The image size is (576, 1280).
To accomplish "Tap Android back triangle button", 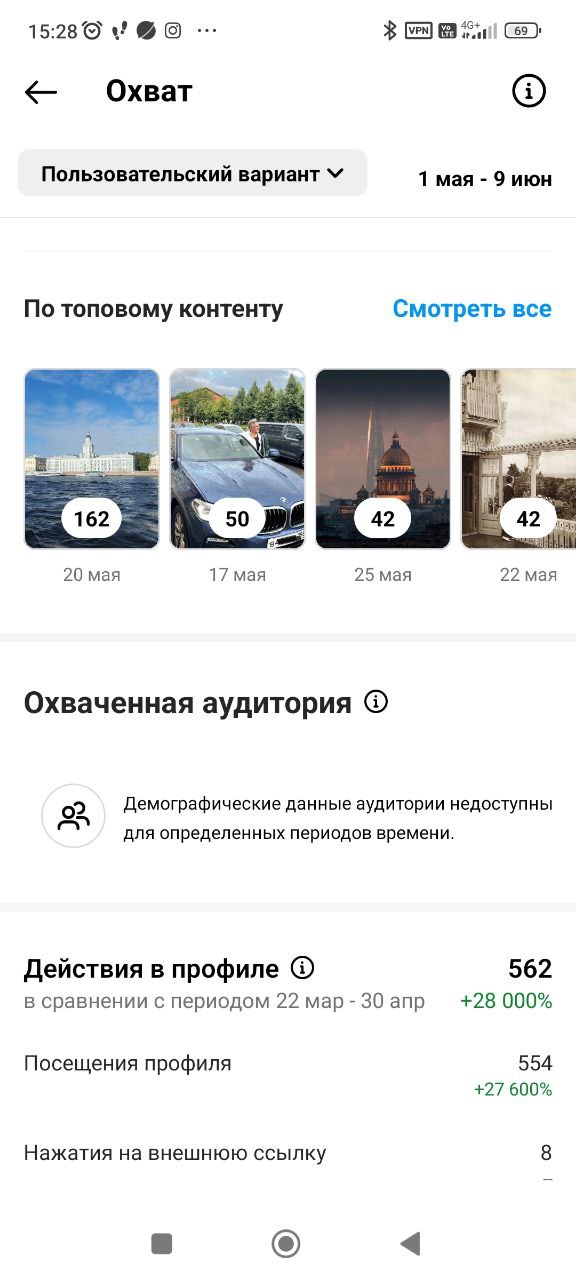I will pos(410,1243).
